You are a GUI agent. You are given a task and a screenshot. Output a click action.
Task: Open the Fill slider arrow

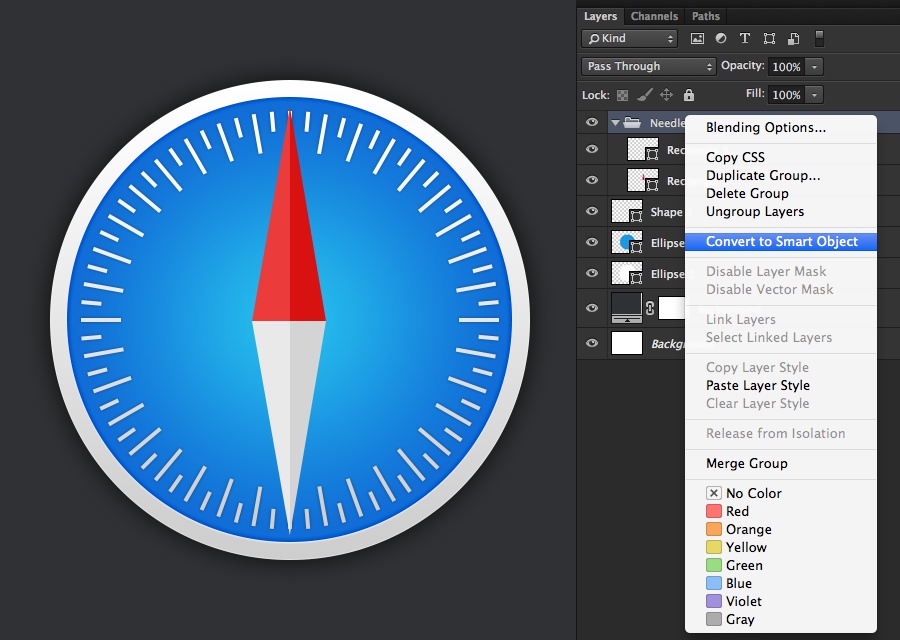pyautogui.click(x=814, y=95)
